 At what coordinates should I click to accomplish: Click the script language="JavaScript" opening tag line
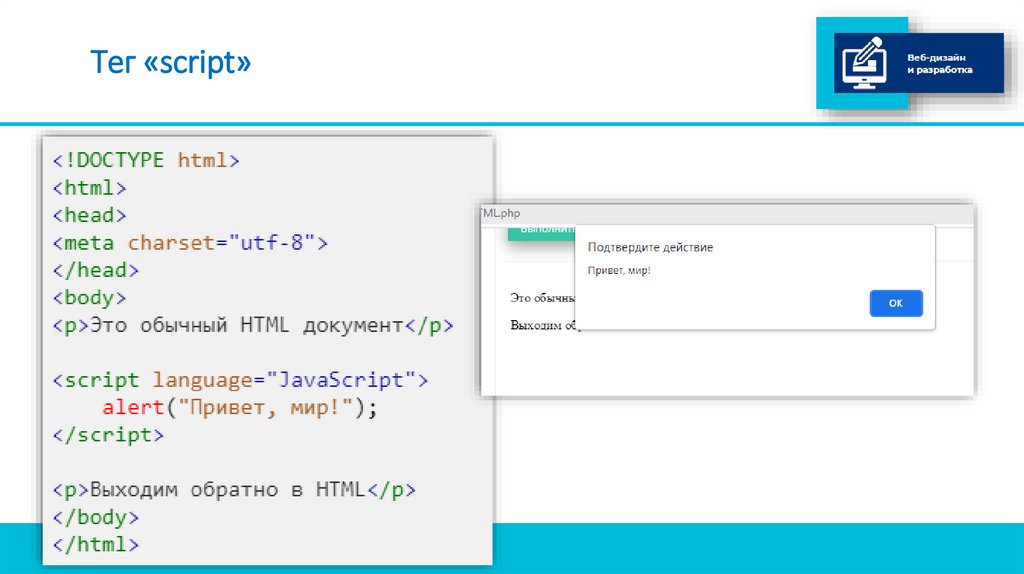pyautogui.click(x=240, y=380)
